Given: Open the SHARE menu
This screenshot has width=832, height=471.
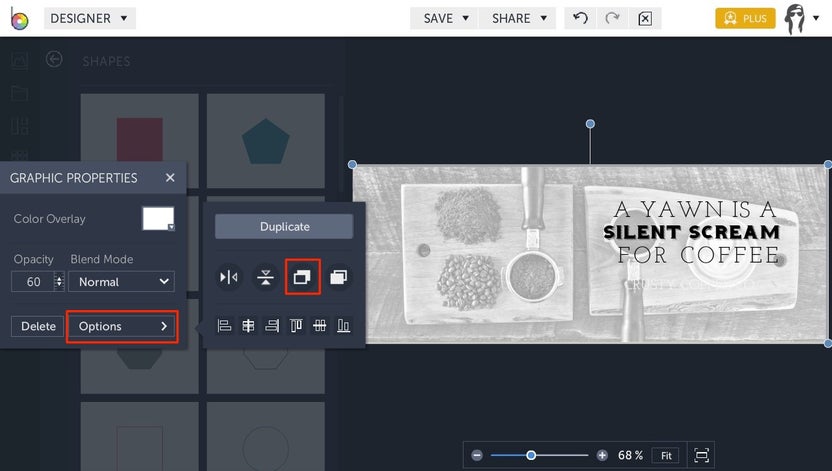Looking at the screenshot, I should pos(518,19).
